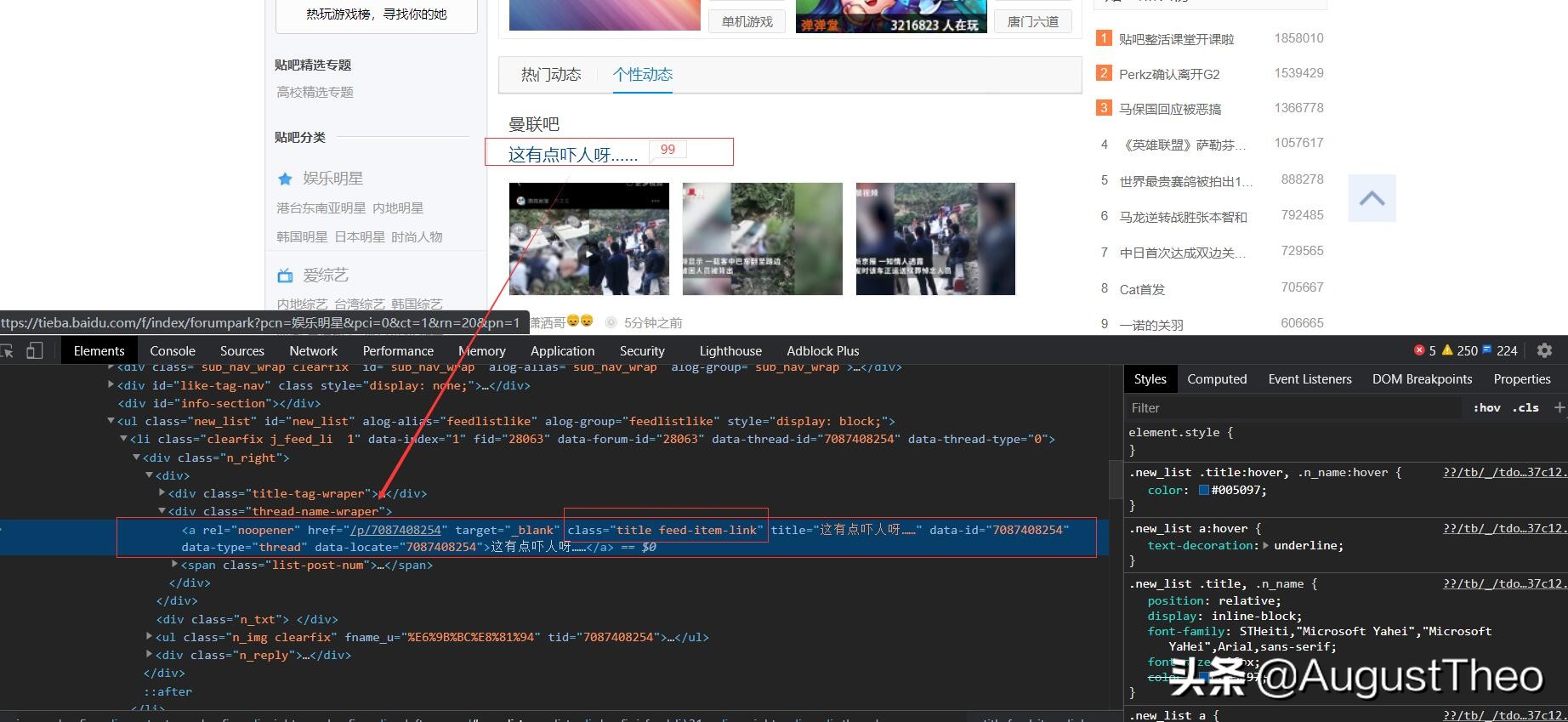The height and width of the screenshot is (722, 1568).
Task: Click the scroll-to-top arrow button
Action: click(1372, 198)
